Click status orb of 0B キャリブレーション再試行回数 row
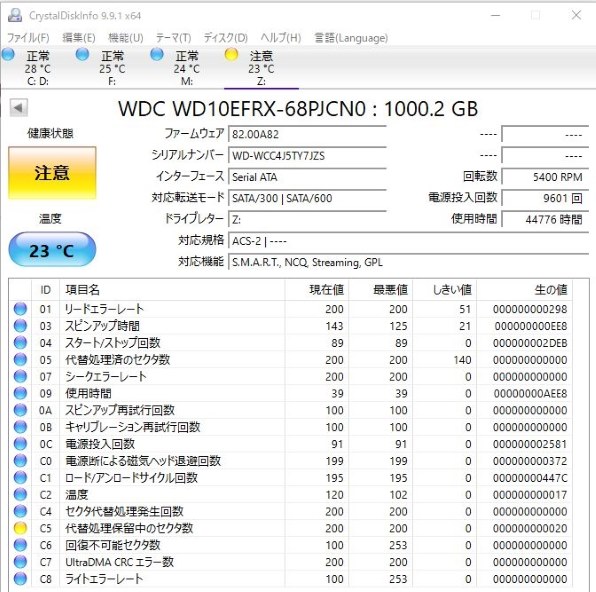Viewport: 596px width, 592px height. coord(20,427)
